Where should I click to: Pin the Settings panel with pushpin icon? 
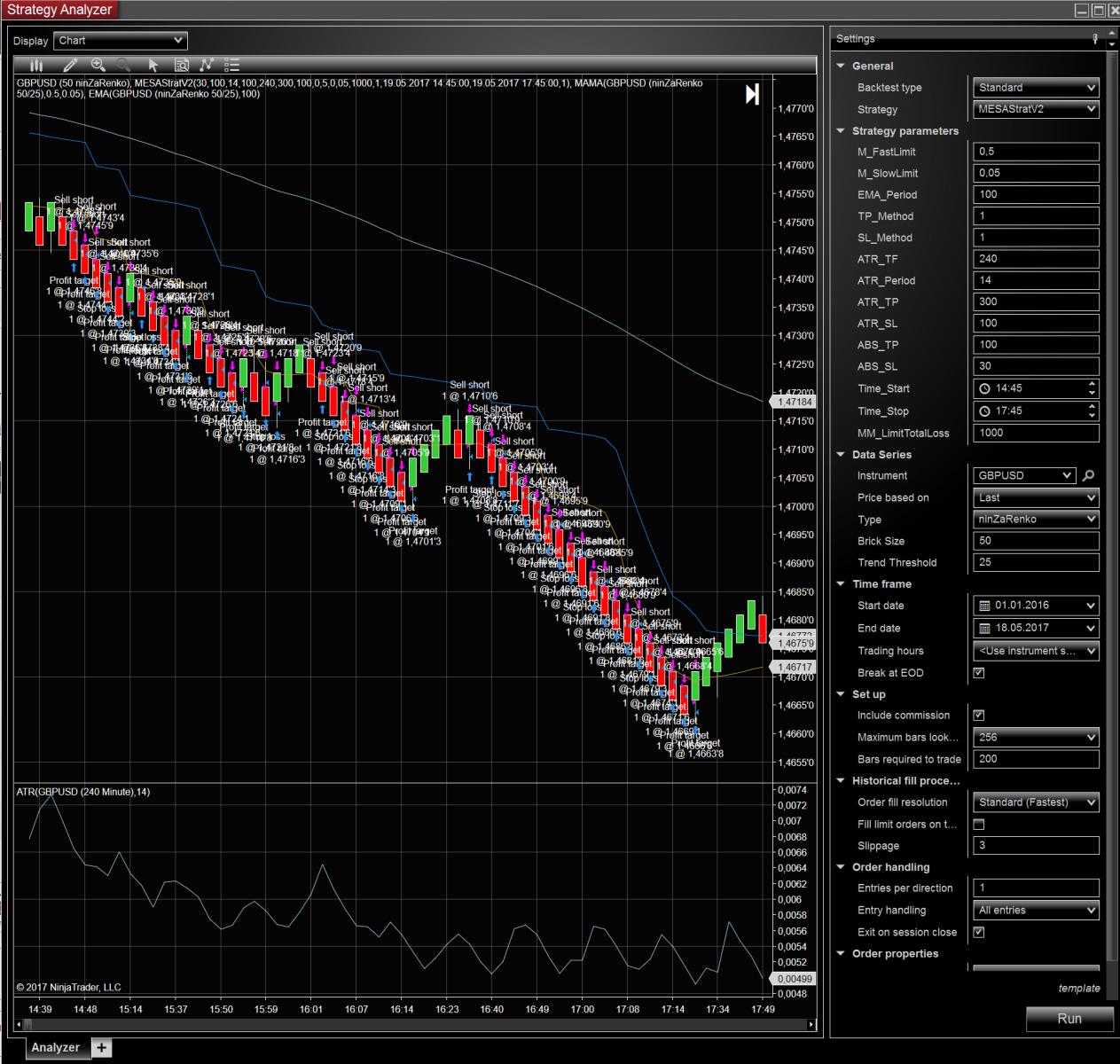pos(1095,38)
